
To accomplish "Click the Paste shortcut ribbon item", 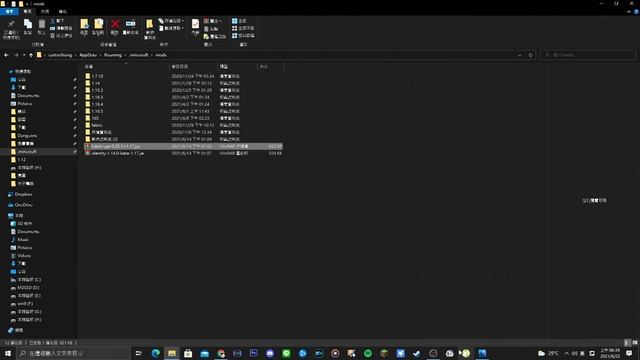I will 61,36.
